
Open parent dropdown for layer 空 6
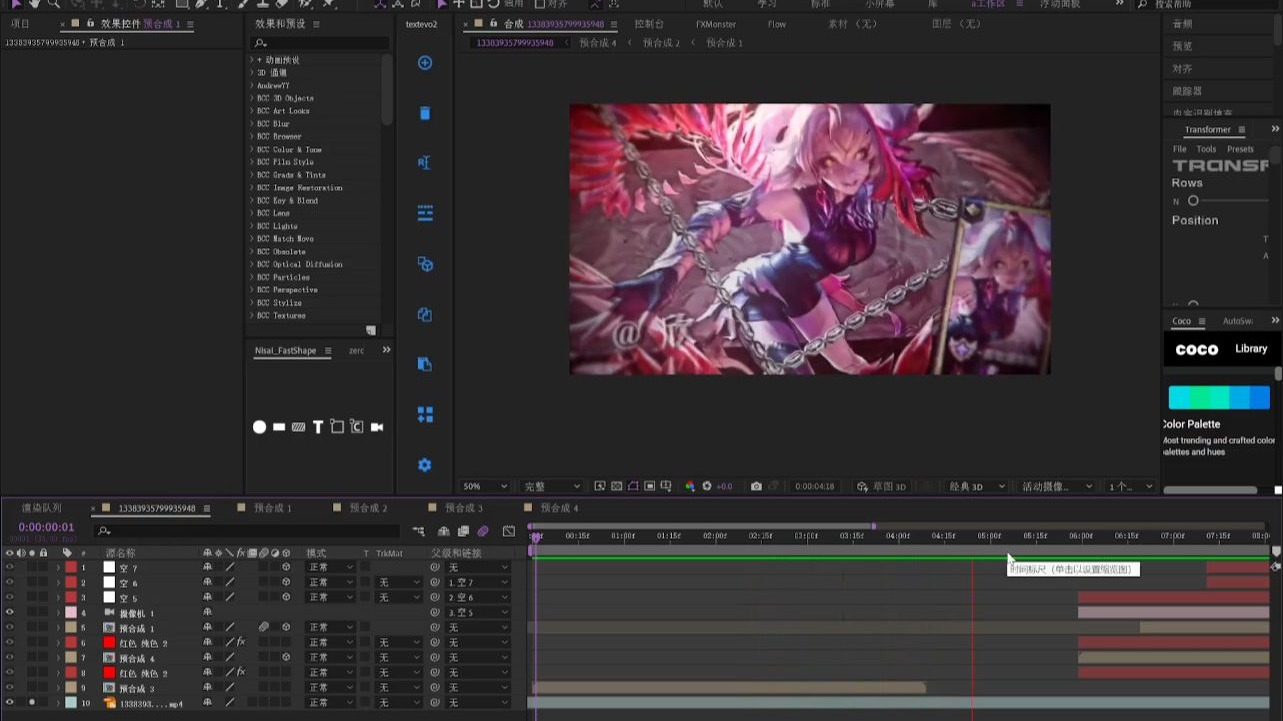coord(477,582)
